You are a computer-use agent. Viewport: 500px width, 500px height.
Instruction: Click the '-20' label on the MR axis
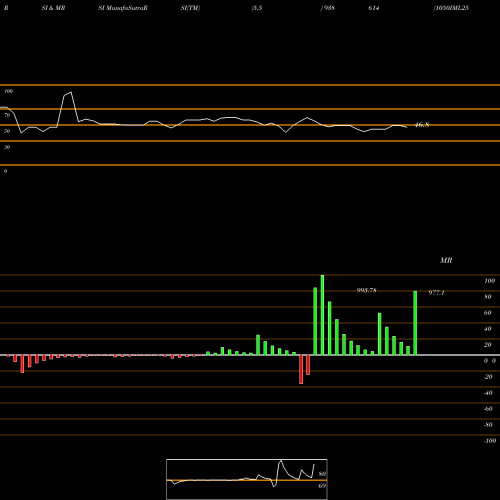[x=488, y=377]
